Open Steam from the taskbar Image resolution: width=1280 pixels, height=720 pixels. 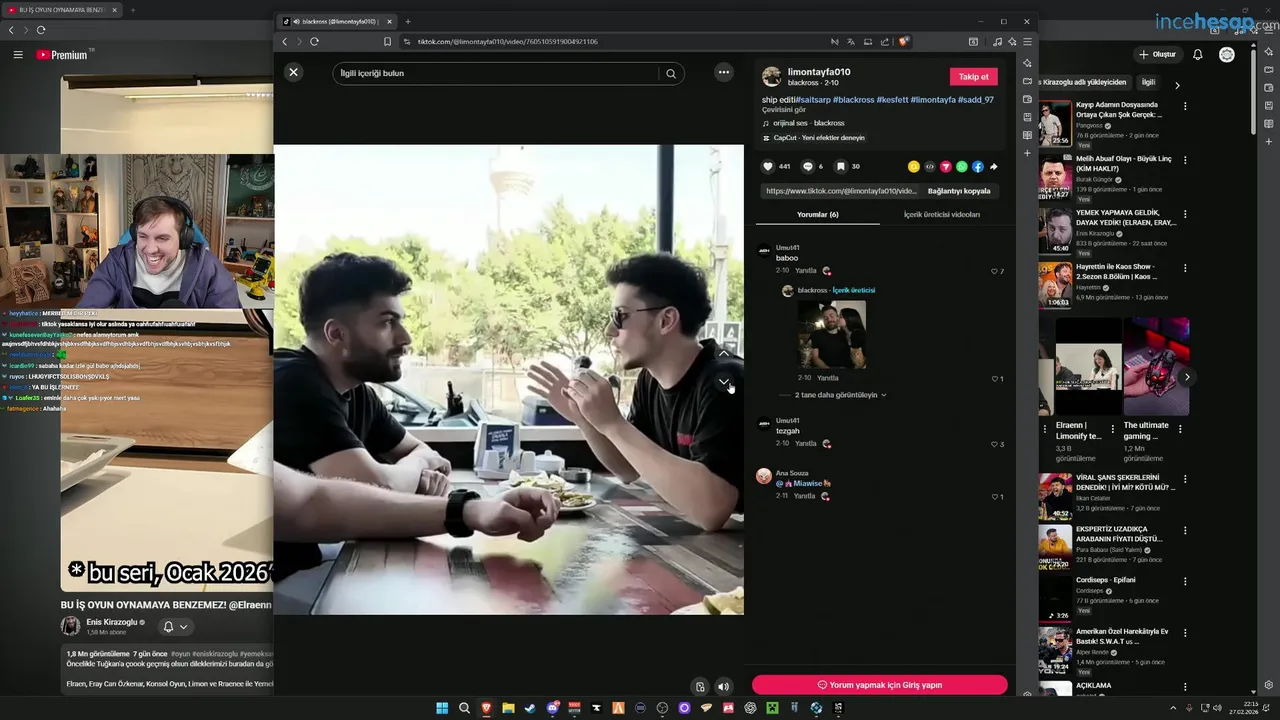point(530,708)
